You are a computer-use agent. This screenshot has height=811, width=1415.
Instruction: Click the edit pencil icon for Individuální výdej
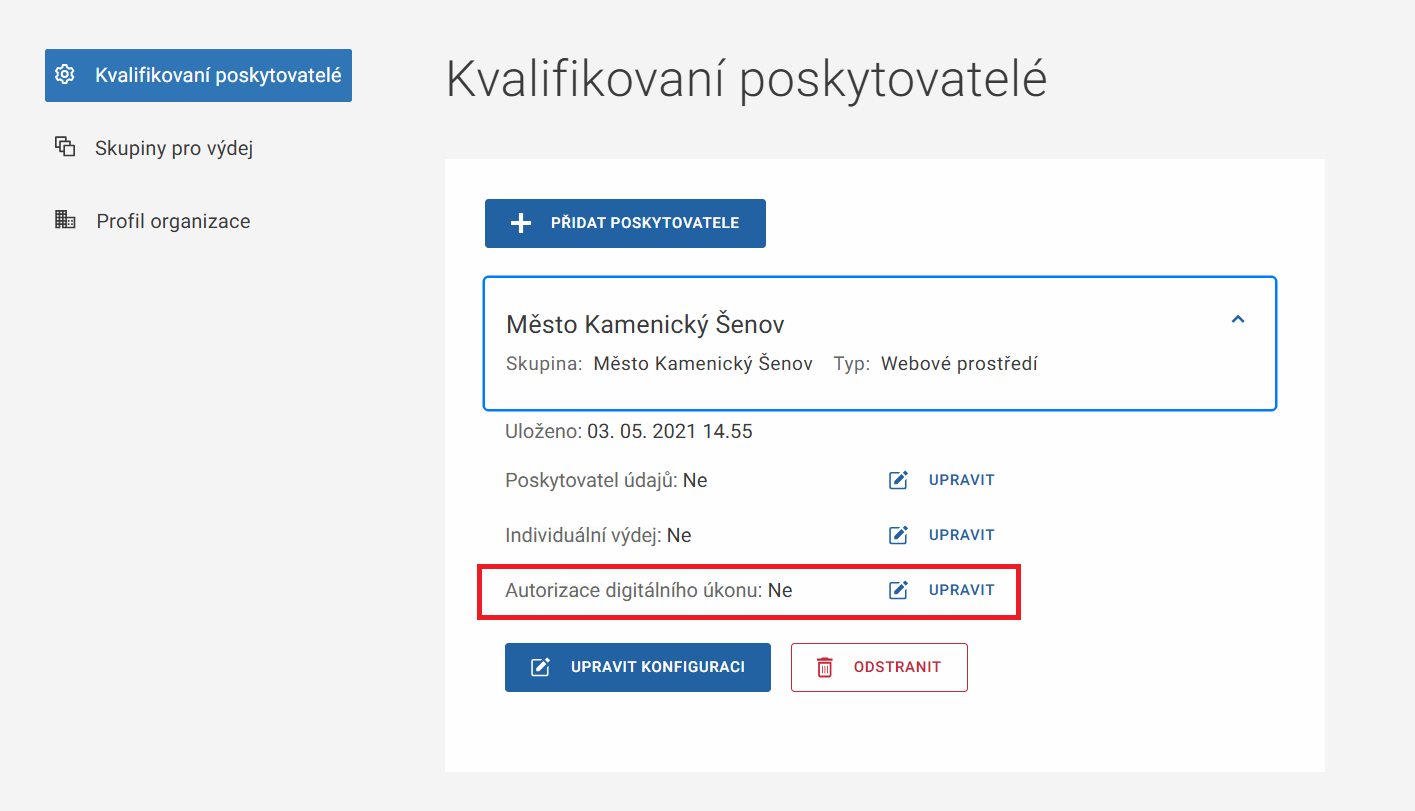899,535
